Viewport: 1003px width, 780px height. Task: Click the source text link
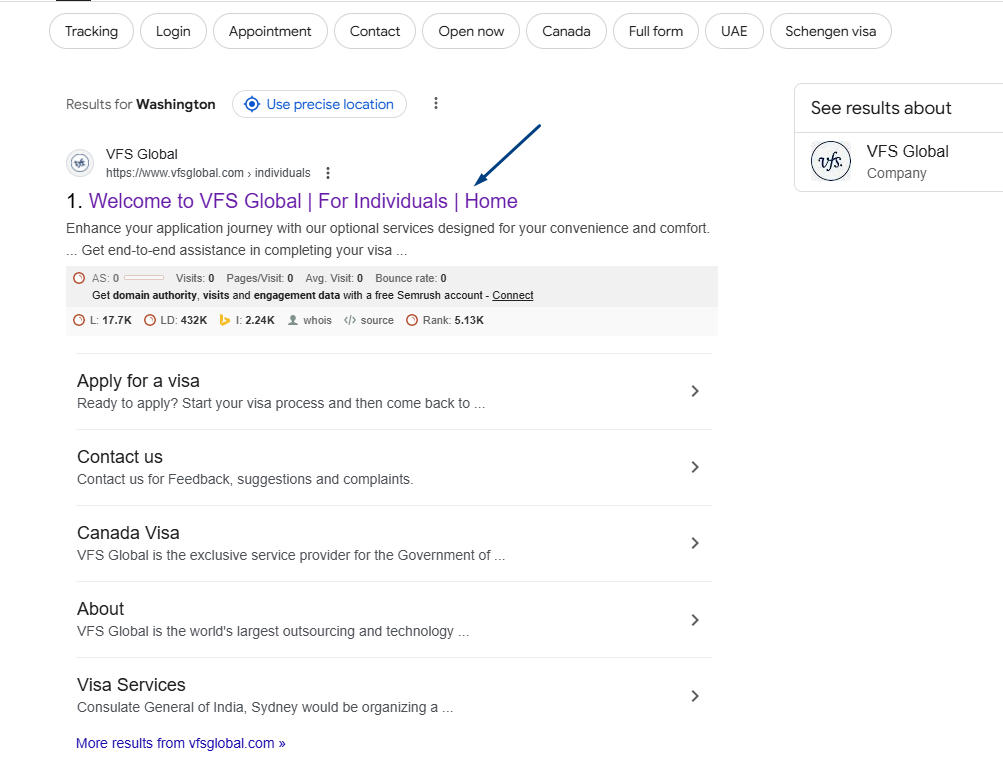tap(377, 320)
